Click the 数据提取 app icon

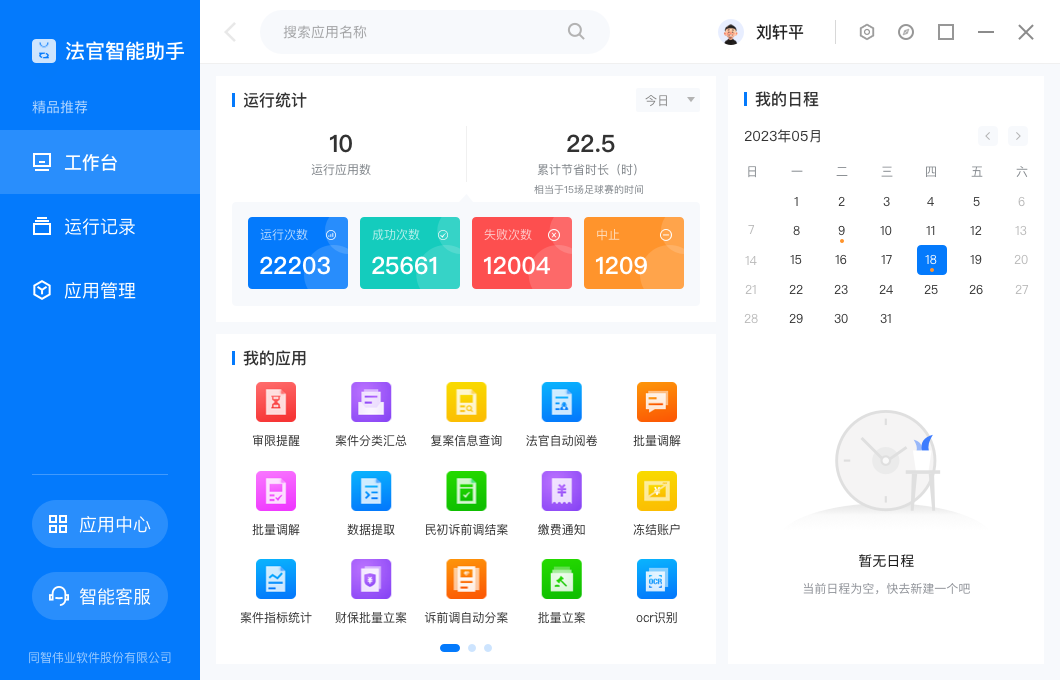coord(371,491)
